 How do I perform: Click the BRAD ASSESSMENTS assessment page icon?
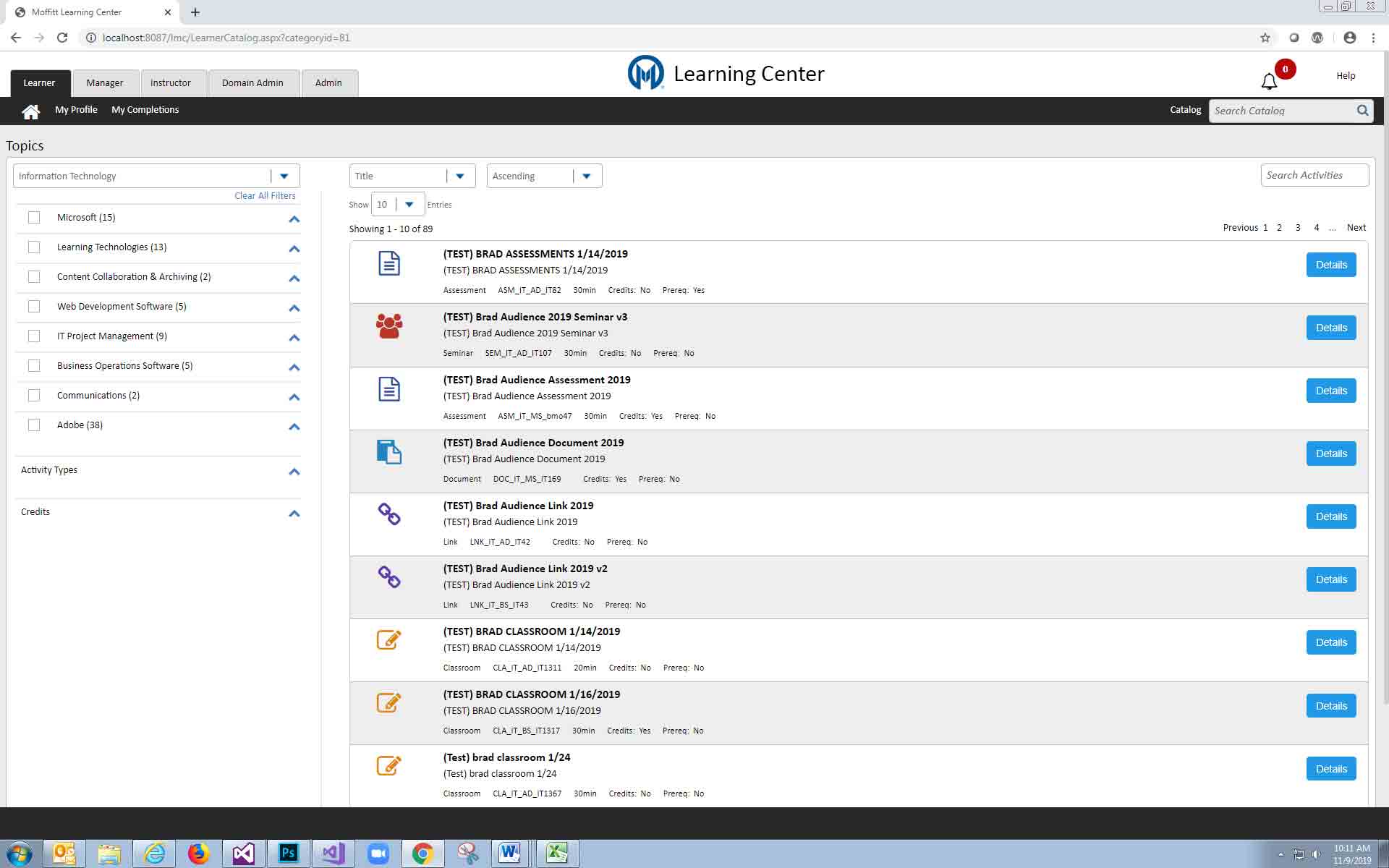[x=389, y=263]
